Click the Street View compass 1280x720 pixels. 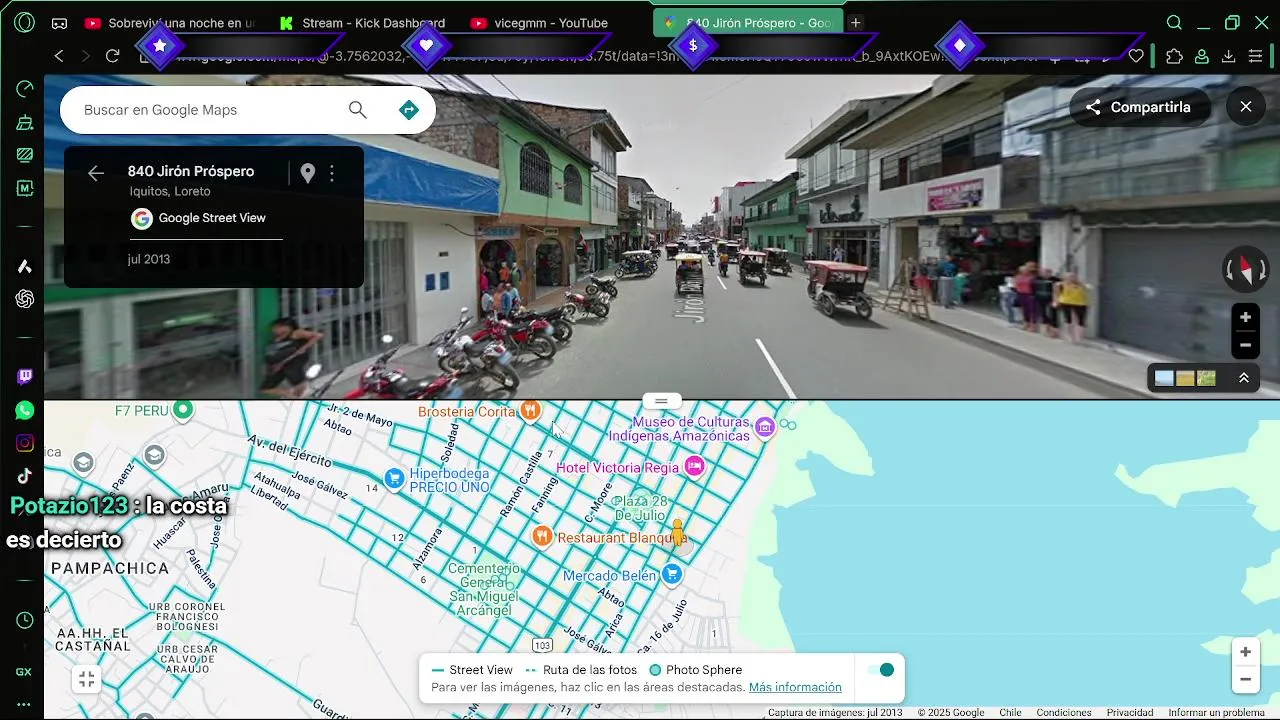click(1246, 270)
